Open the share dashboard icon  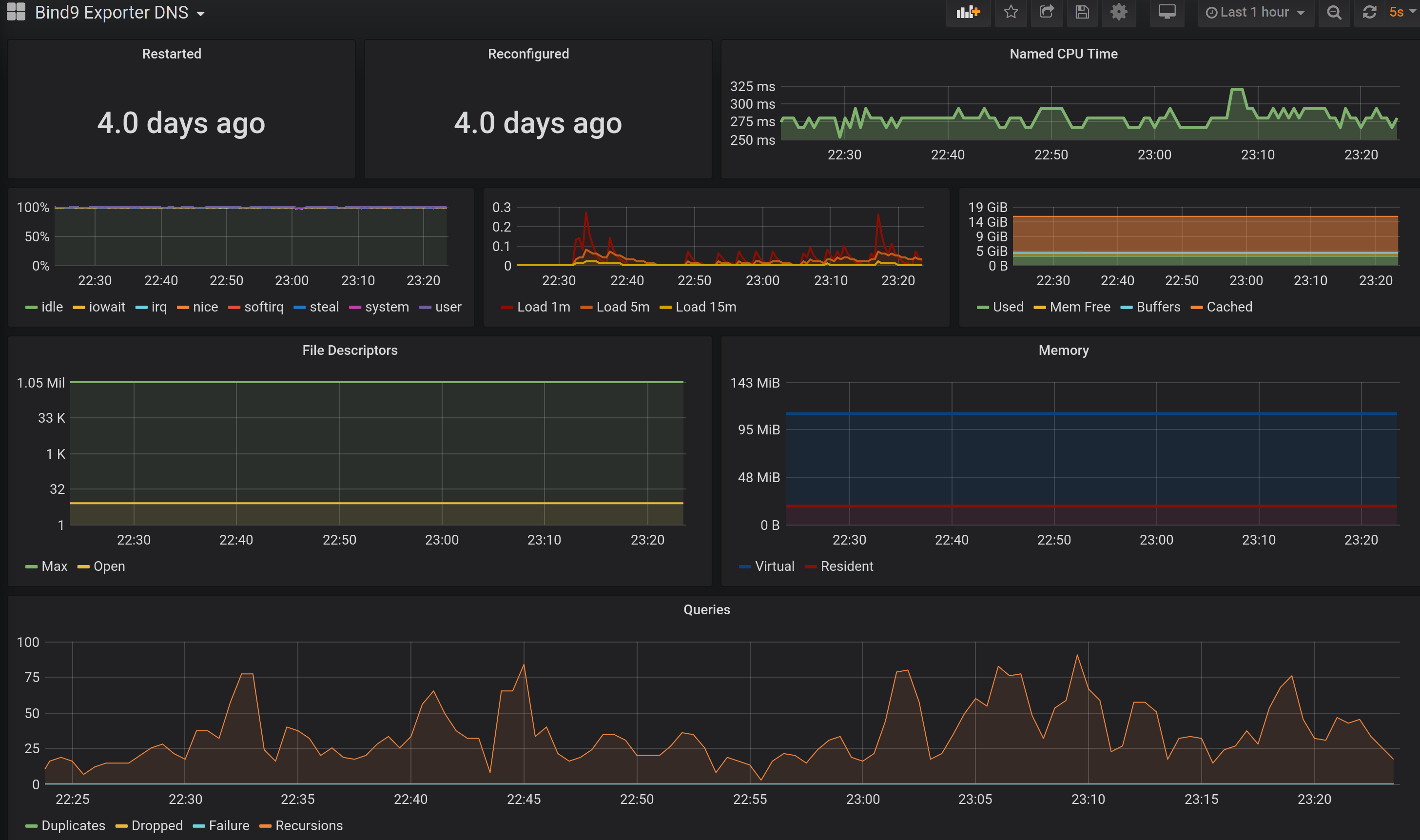[1047, 13]
